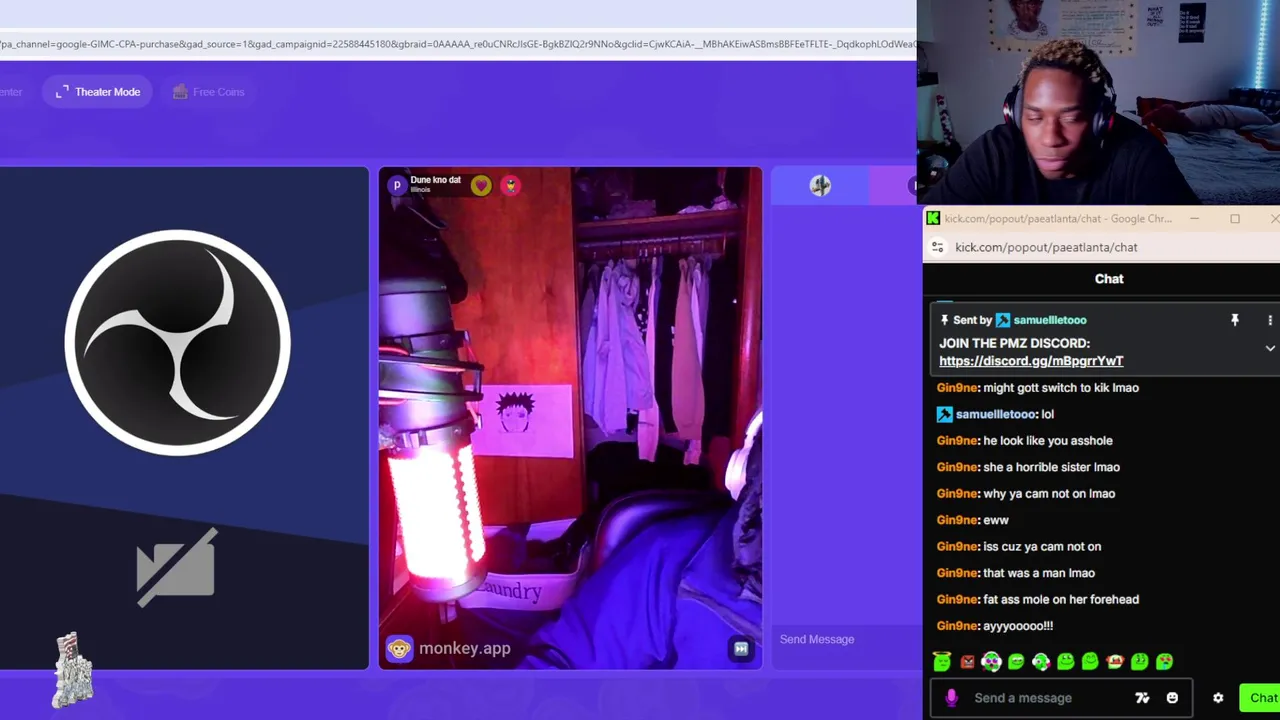Click the 'she a horrible sister lmao' message

1051,467
